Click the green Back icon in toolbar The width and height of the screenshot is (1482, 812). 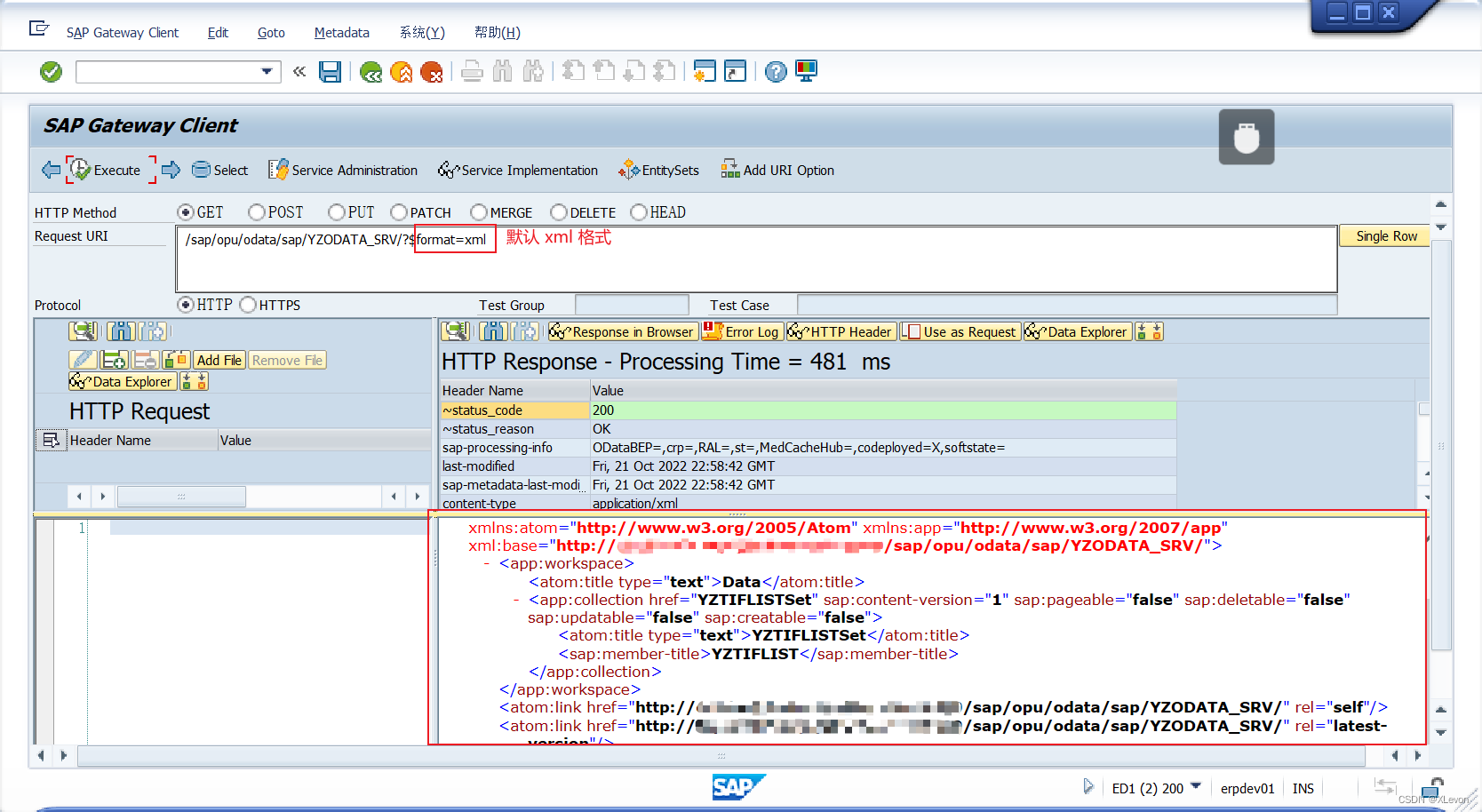point(371,72)
